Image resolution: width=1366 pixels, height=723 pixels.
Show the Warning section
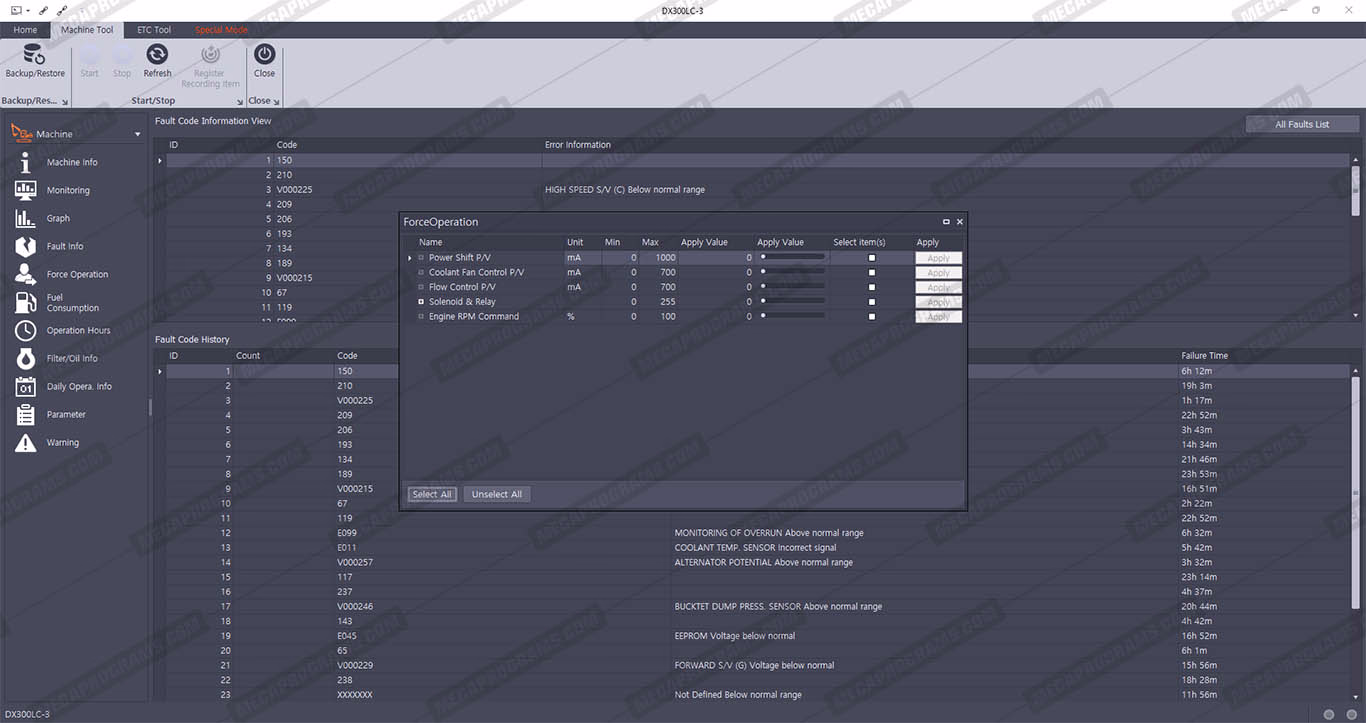62,442
